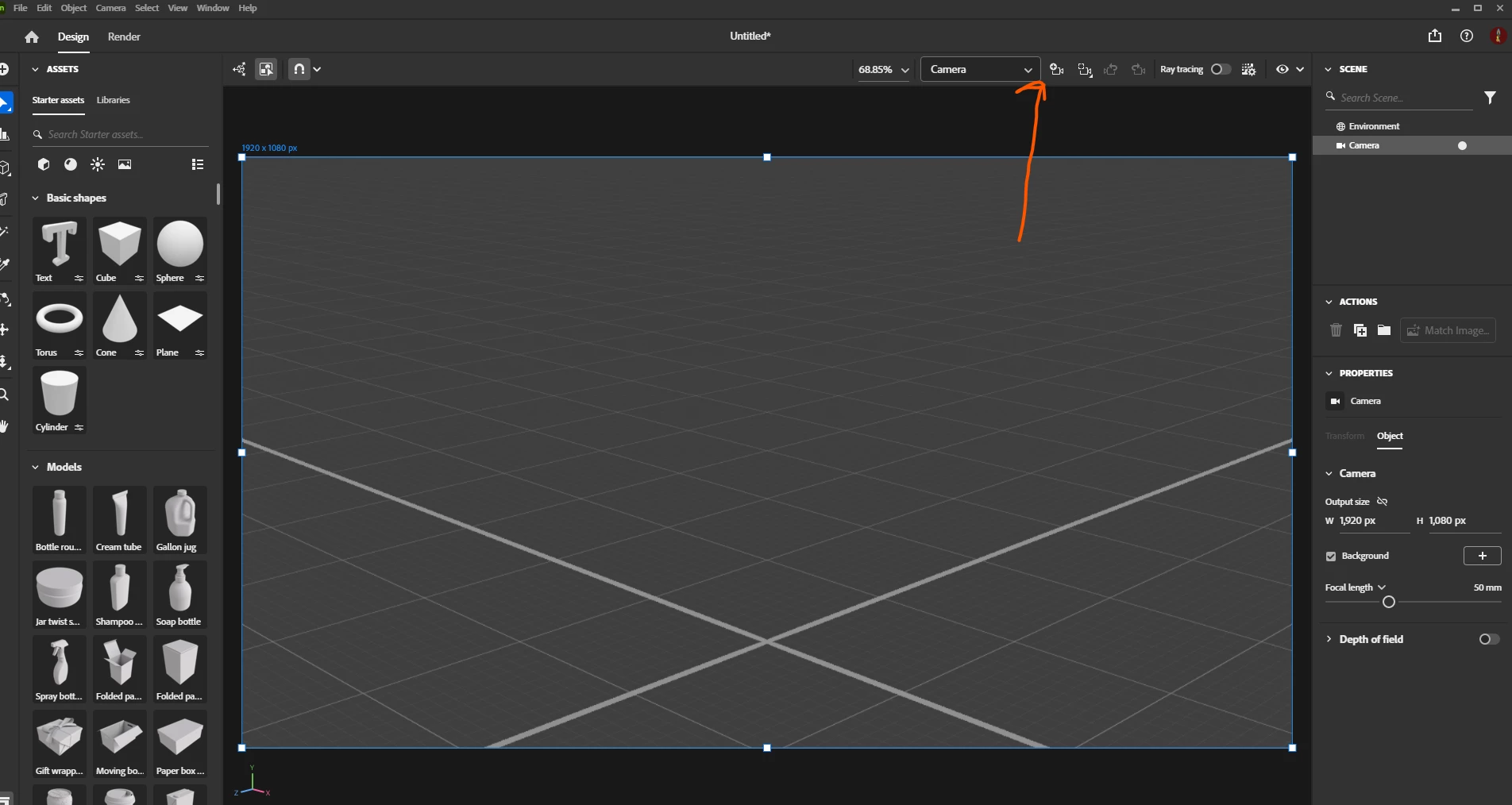Viewport: 1512px width, 805px height.
Task: Open the Object menu
Action: (74, 8)
